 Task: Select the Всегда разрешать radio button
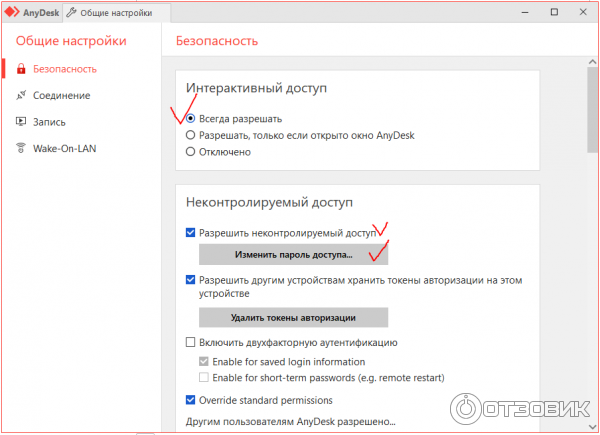pos(191,118)
